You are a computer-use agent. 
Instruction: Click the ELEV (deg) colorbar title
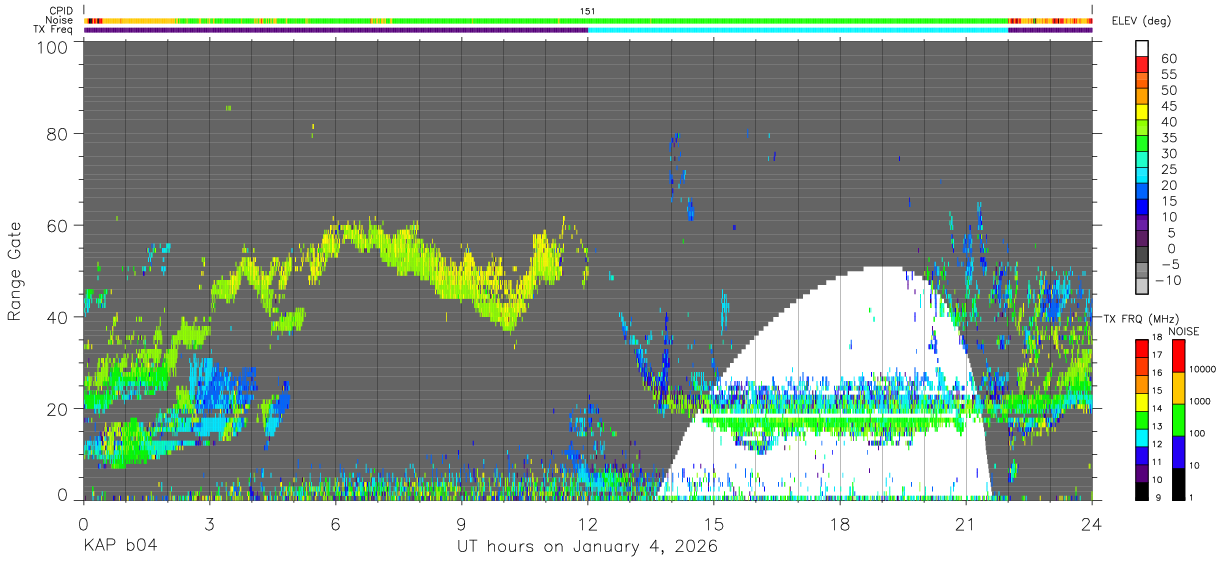(x=1142, y=21)
